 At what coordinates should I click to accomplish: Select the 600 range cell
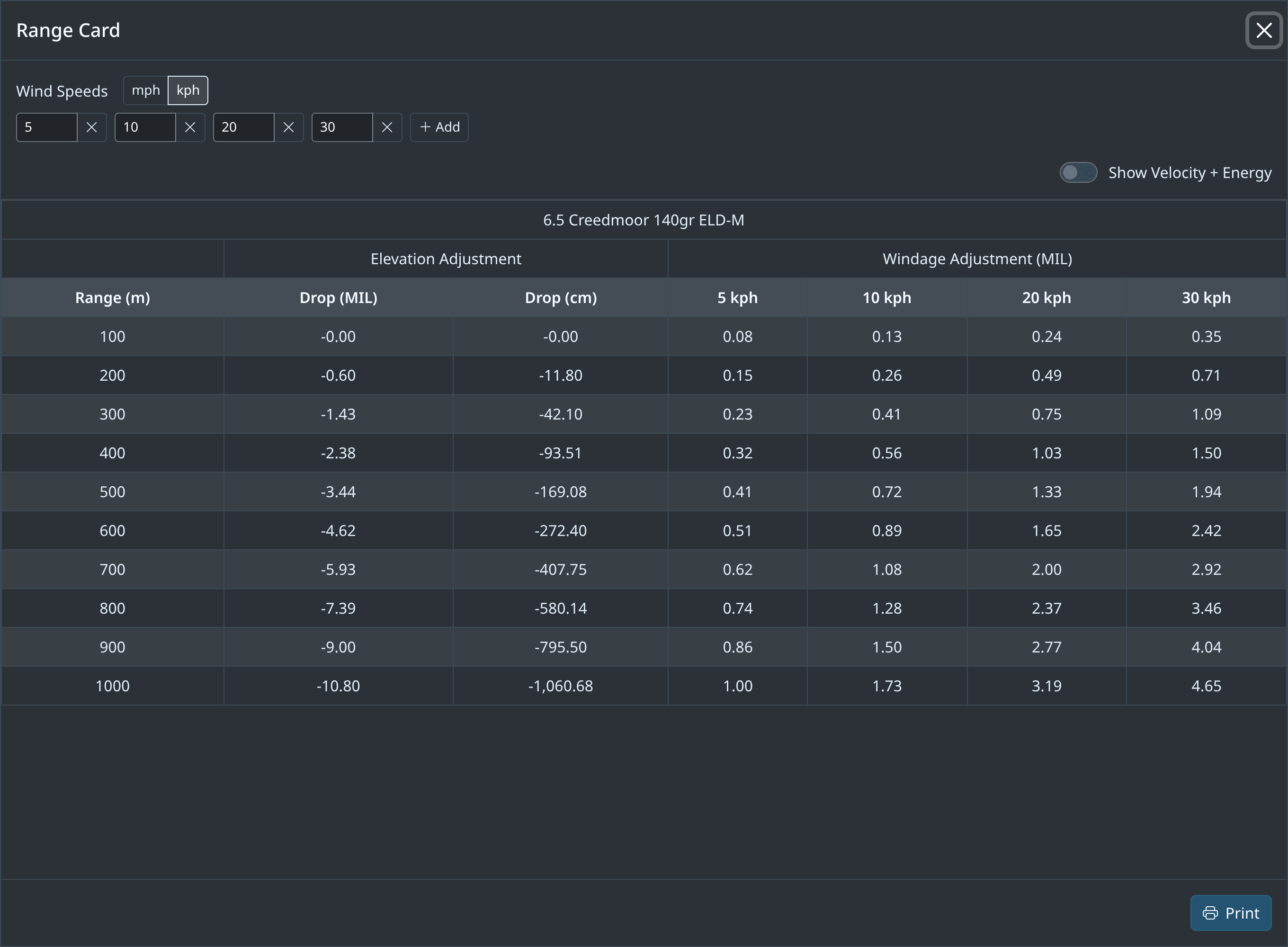tap(112, 530)
